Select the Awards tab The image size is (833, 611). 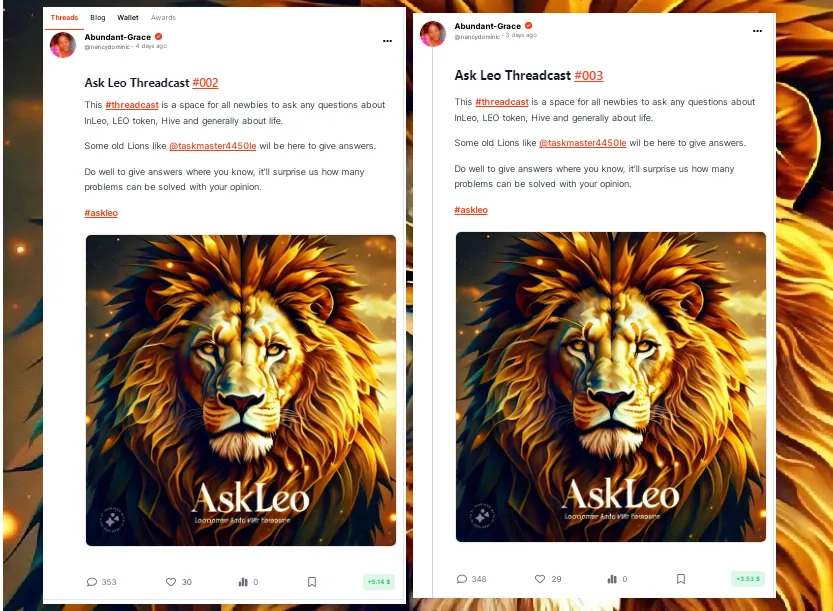[163, 18]
